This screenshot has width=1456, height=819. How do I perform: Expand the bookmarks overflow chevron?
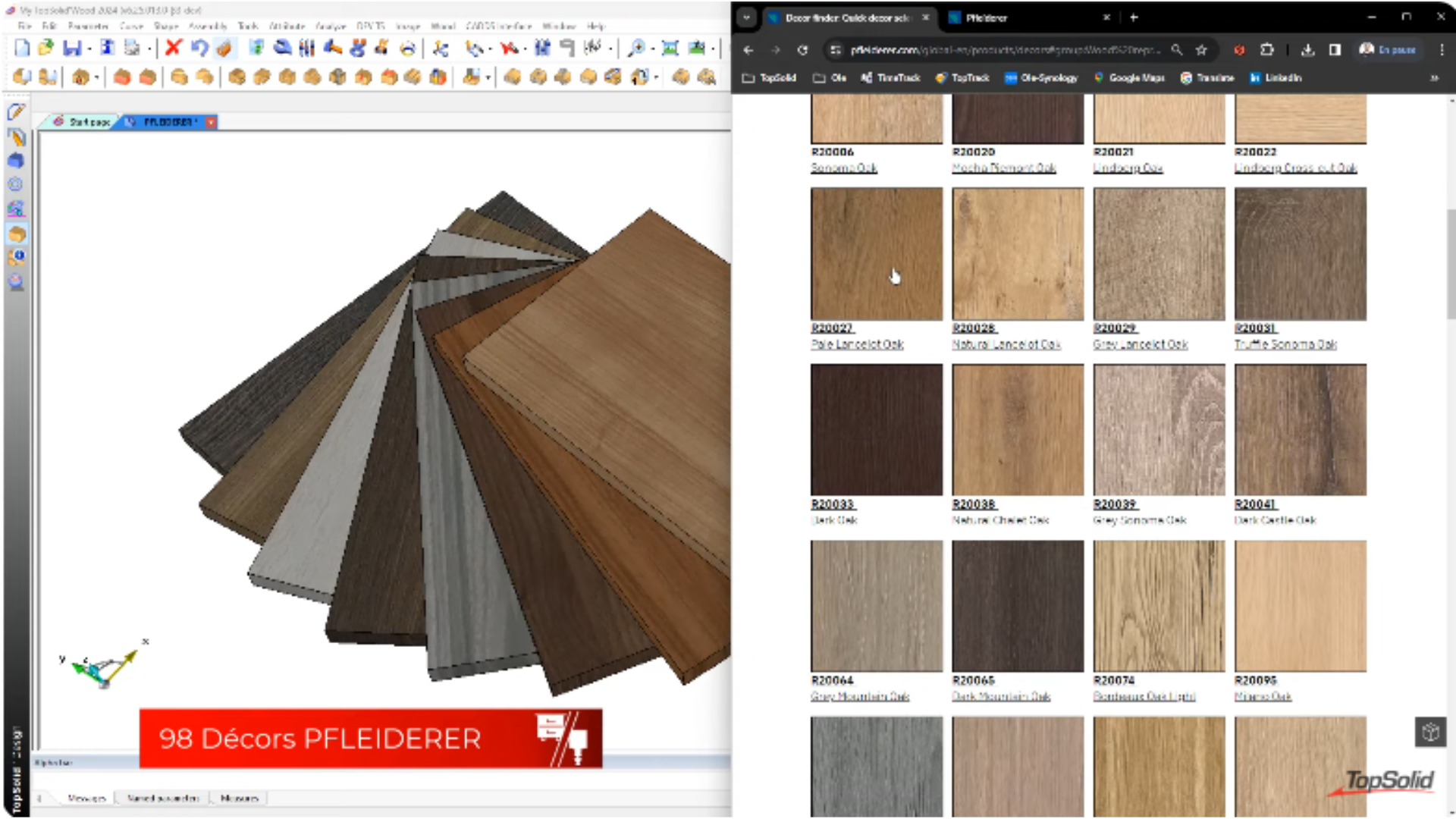[x=1434, y=78]
